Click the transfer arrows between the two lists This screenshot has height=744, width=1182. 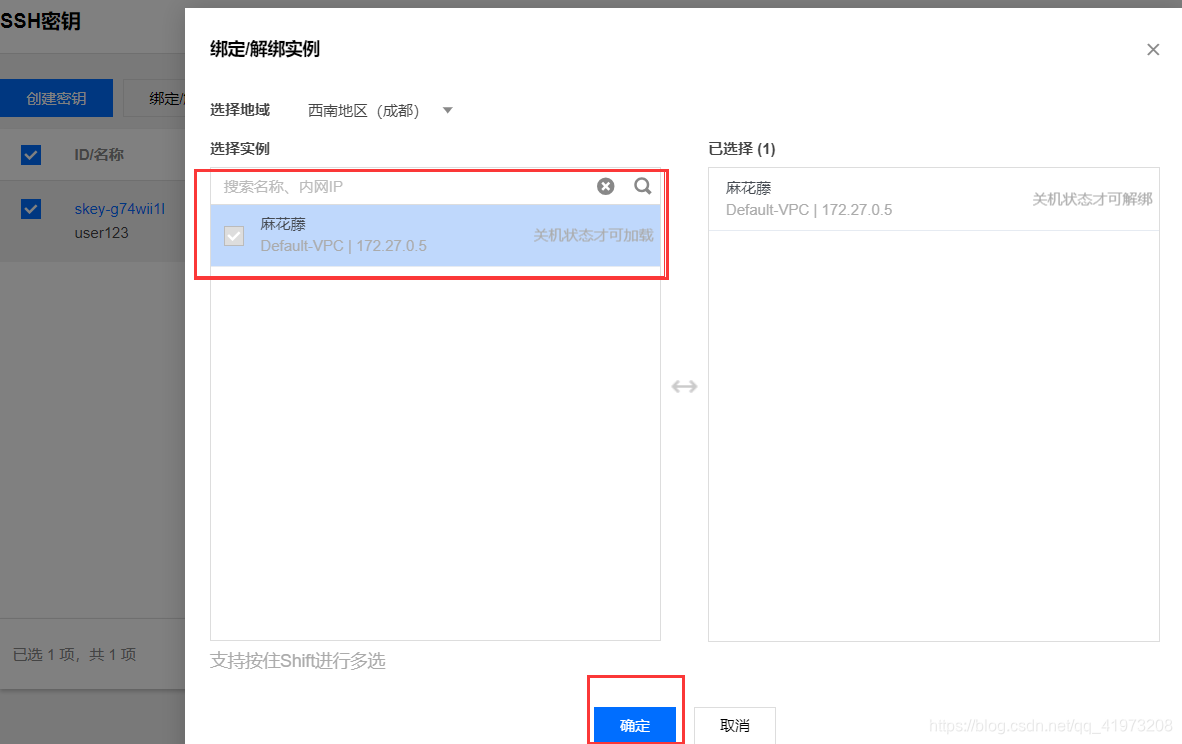pos(684,386)
